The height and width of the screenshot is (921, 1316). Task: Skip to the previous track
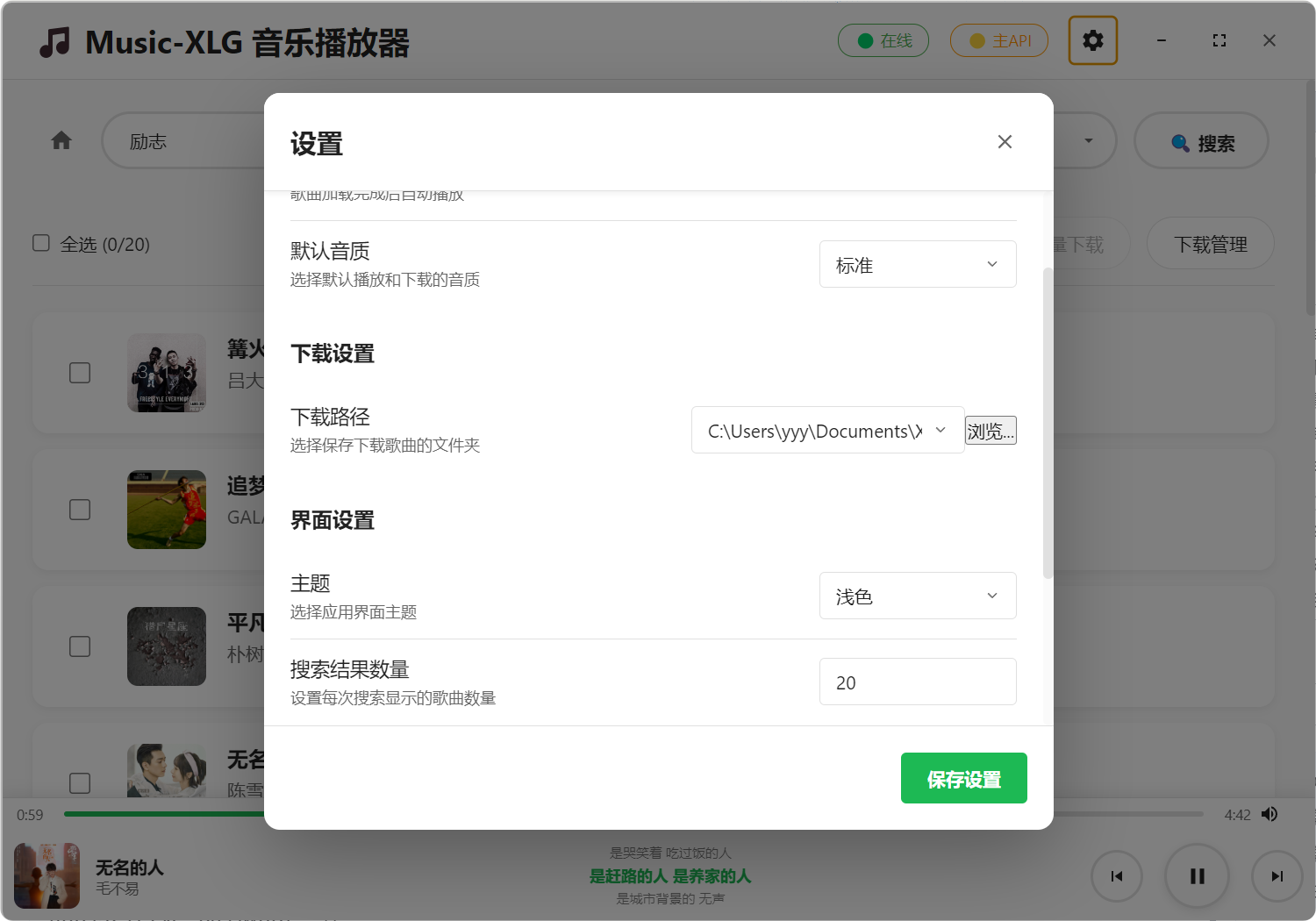click(1116, 876)
